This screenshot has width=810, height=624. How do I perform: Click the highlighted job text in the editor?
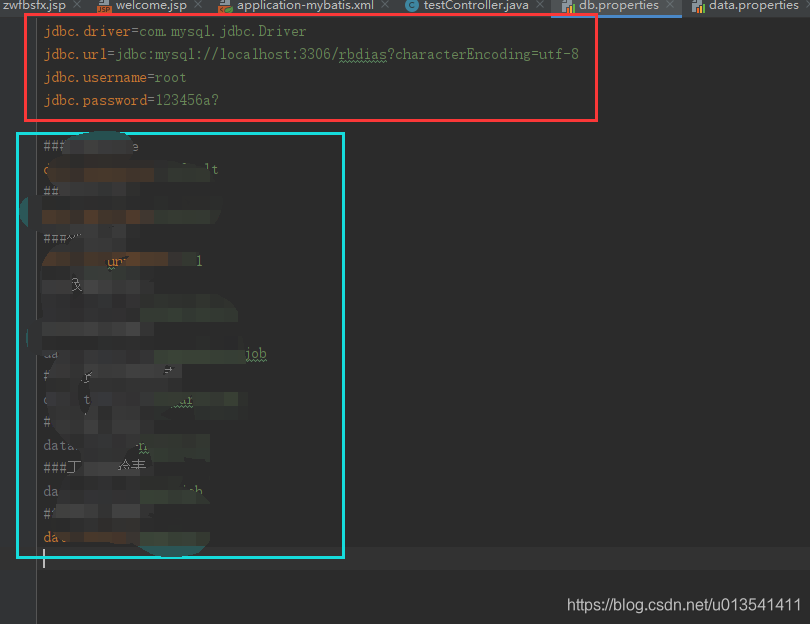pyautogui.click(x=257, y=353)
